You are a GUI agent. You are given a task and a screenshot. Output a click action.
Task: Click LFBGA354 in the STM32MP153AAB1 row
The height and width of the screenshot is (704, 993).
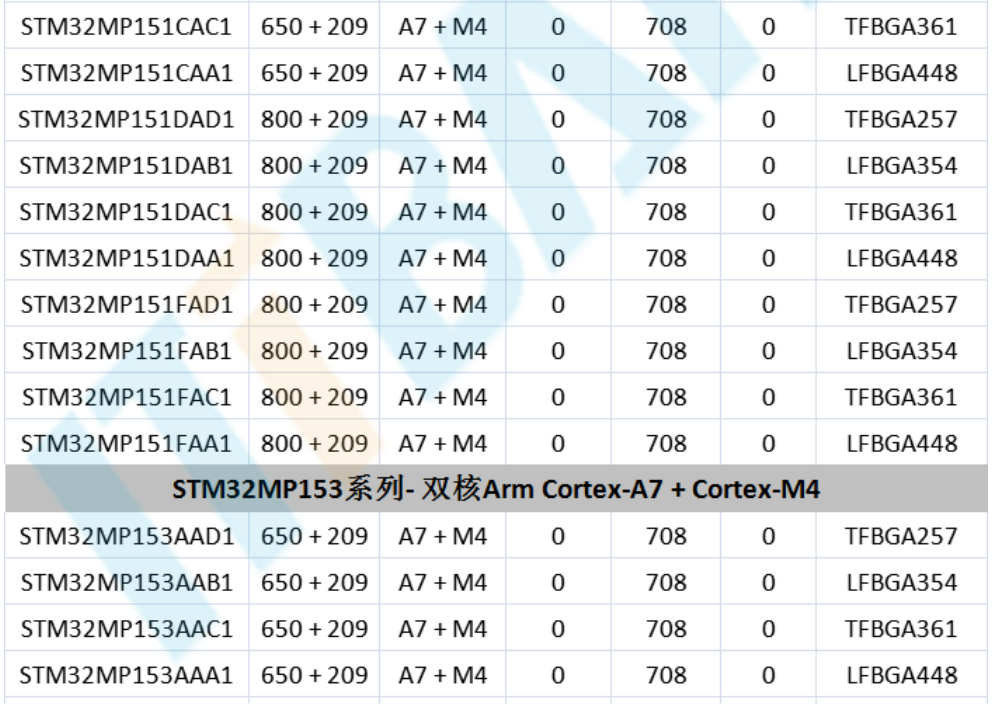pos(901,582)
